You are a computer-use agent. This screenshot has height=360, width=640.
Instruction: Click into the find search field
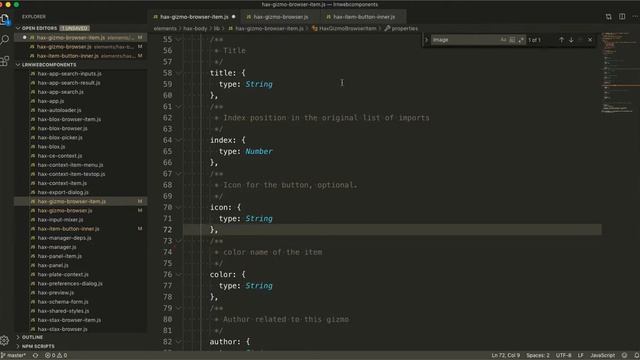tap(465, 40)
